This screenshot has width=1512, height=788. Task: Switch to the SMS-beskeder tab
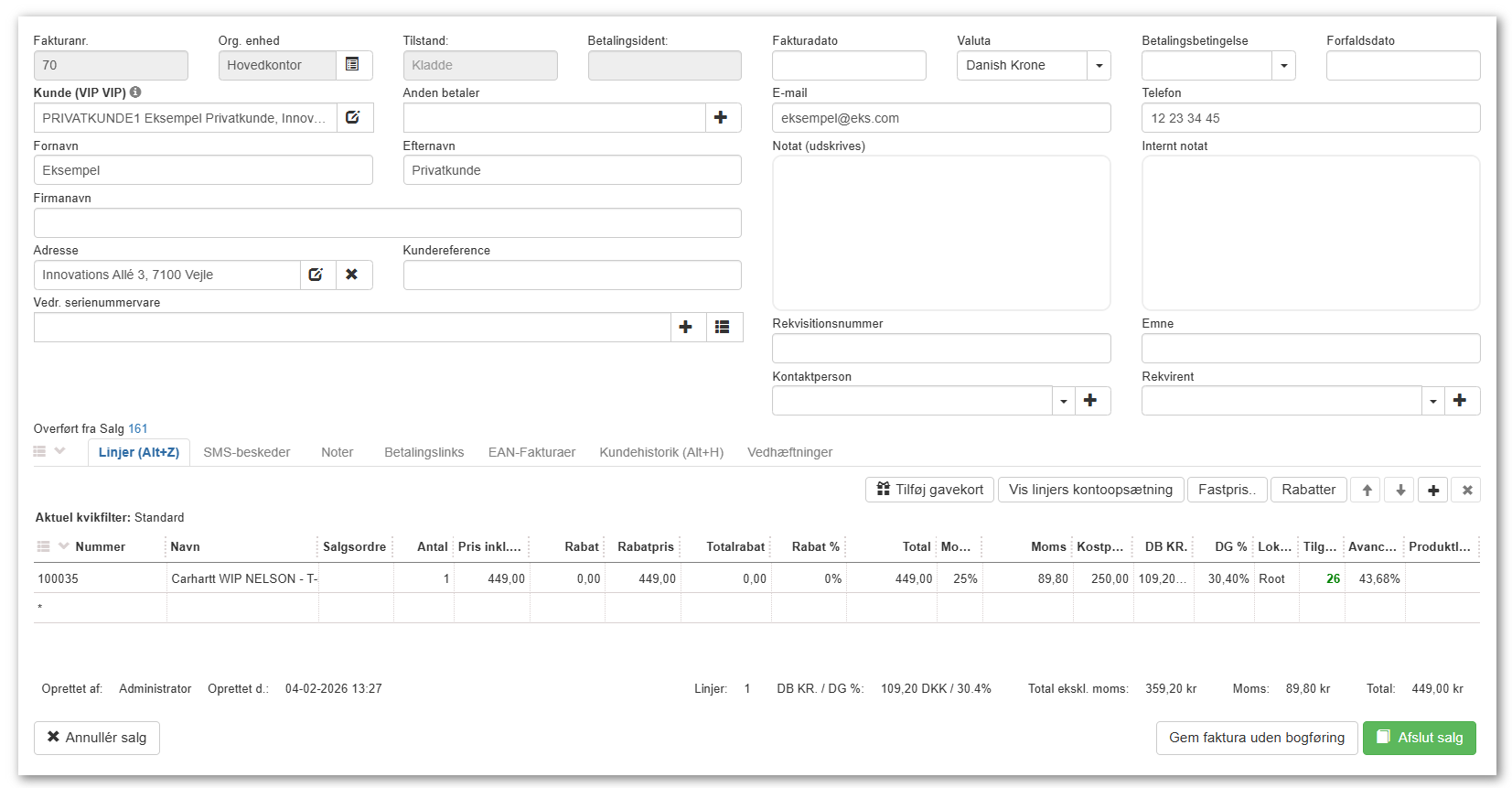[x=247, y=452]
